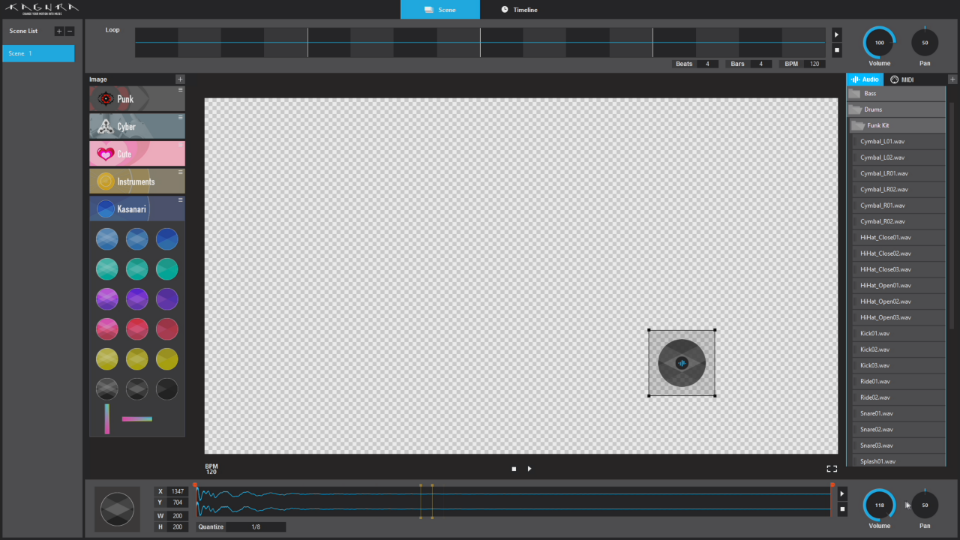The height and width of the screenshot is (540, 960).
Task: Pick the pink Kasanari circle
Action: point(107,329)
